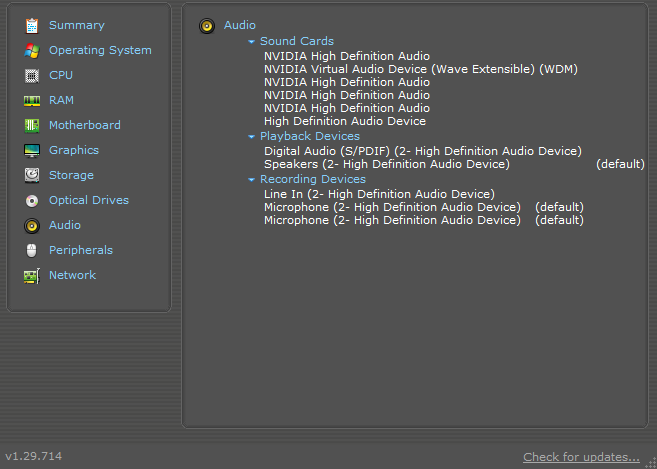Screen dimensions: 657x469
Task: Switch to the Storage section
Action: click(x=71, y=175)
